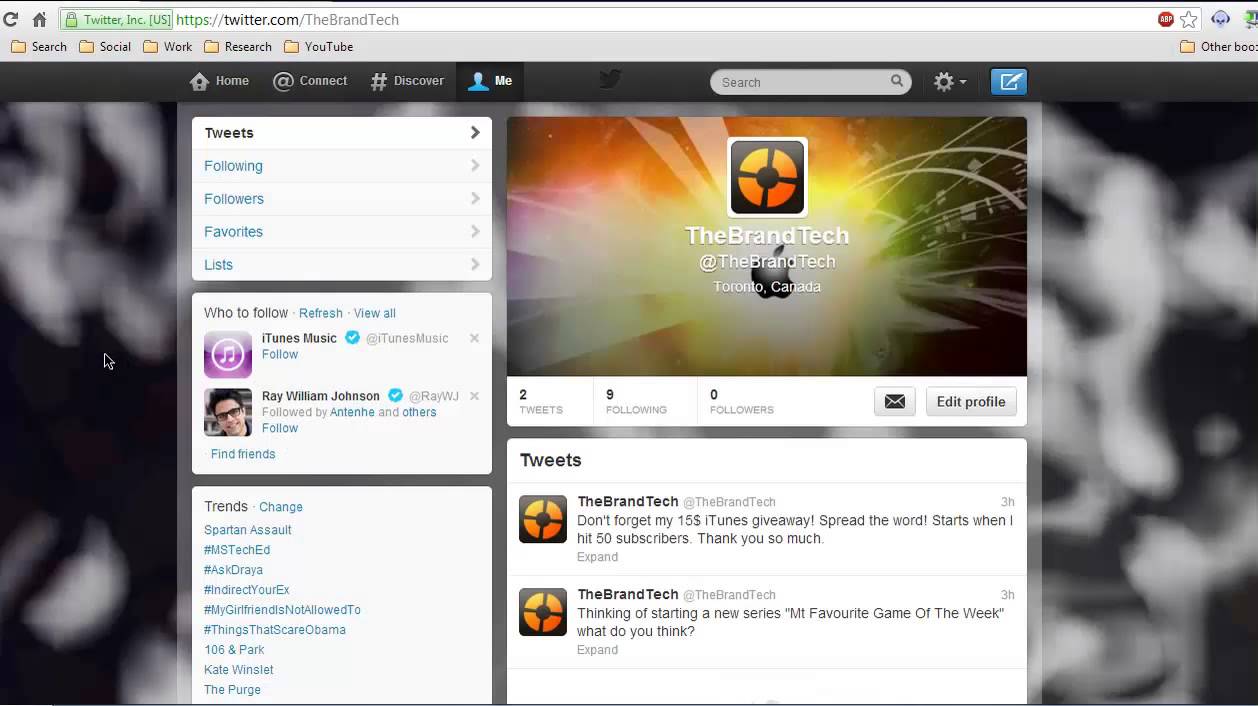Viewport: 1258px width, 706px height.
Task: Click the chevron next to Following
Action: pos(475,165)
